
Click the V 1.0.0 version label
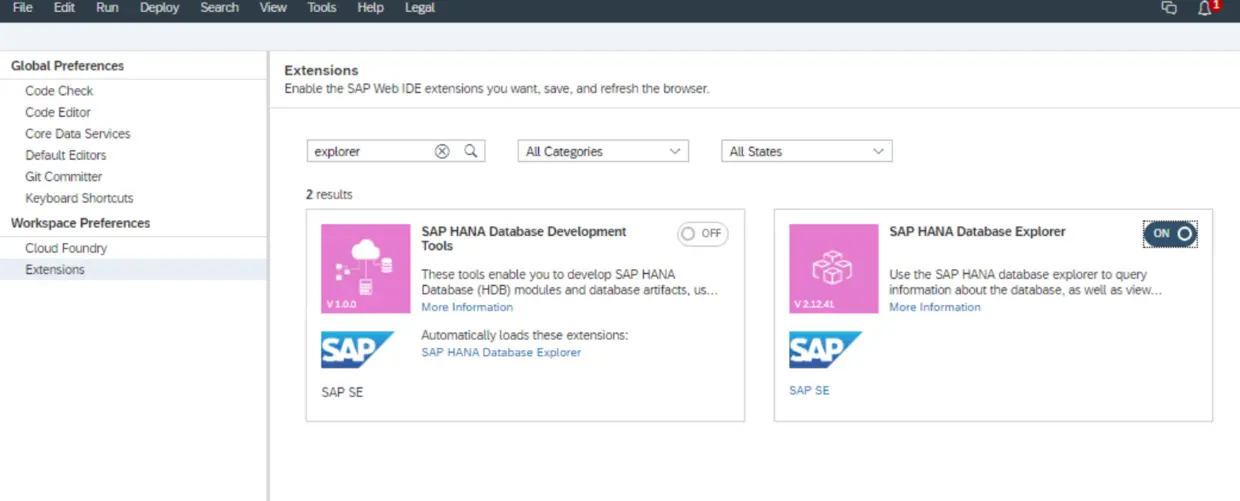tap(342, 303)
